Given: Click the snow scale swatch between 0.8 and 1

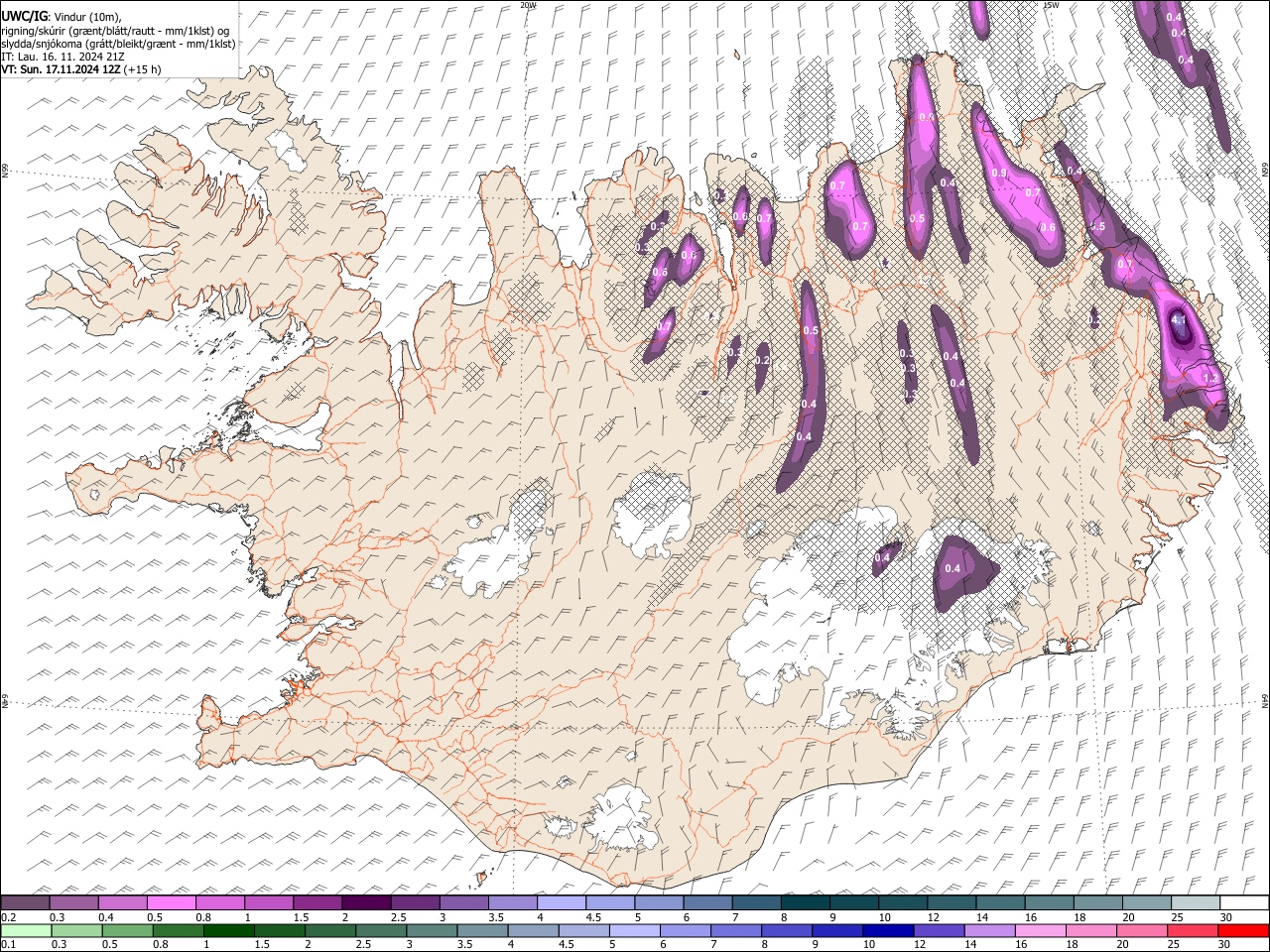Looking at the screenshot, I should click(x=220, y=902).
